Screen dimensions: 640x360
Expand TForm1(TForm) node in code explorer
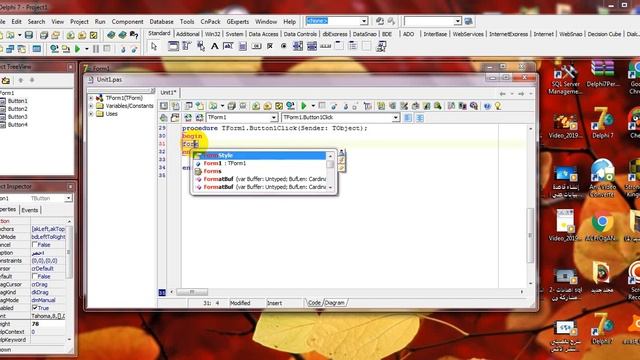(x=91, y=98)
